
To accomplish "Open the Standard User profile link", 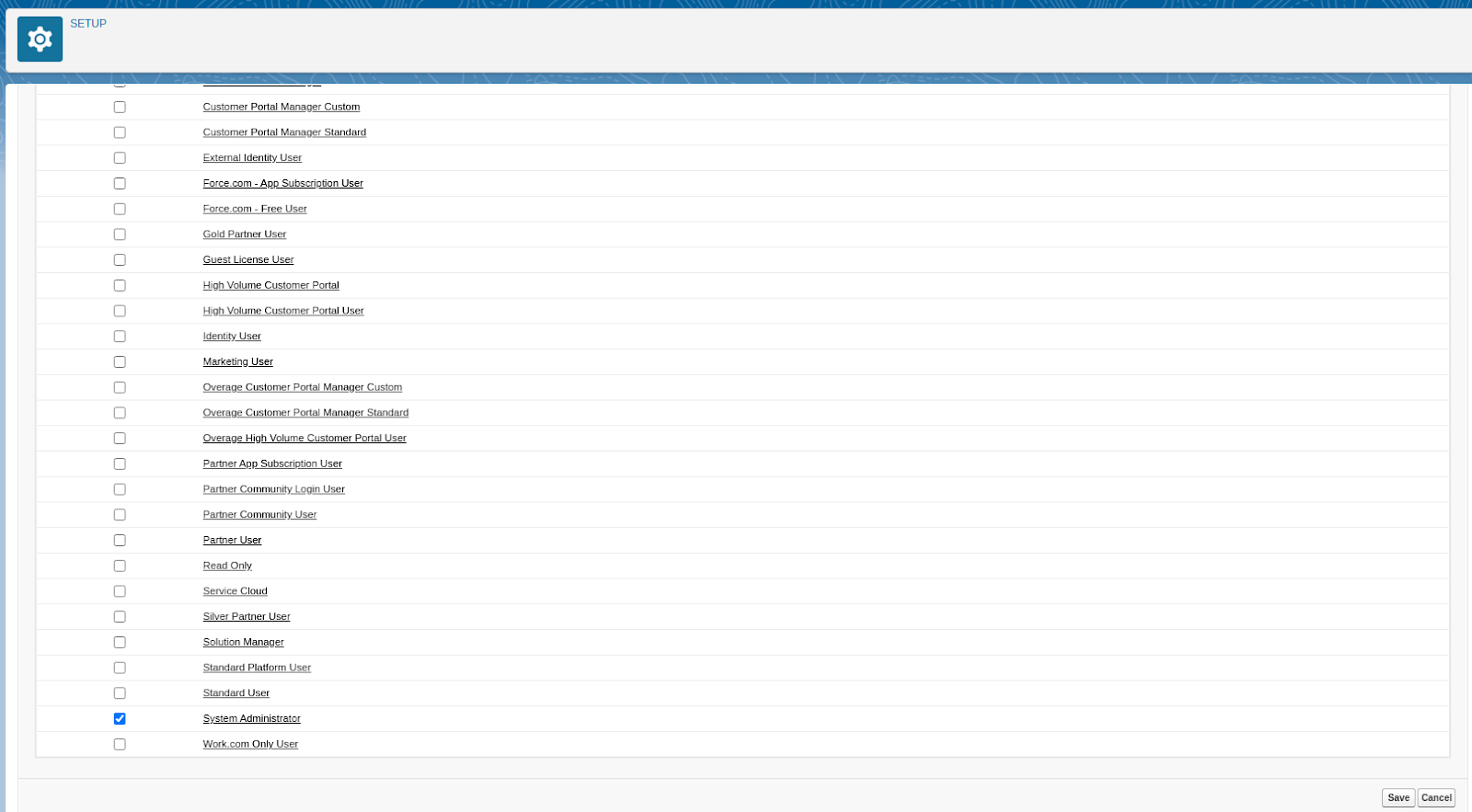I will pyautogui.click(x=236, y=693).
